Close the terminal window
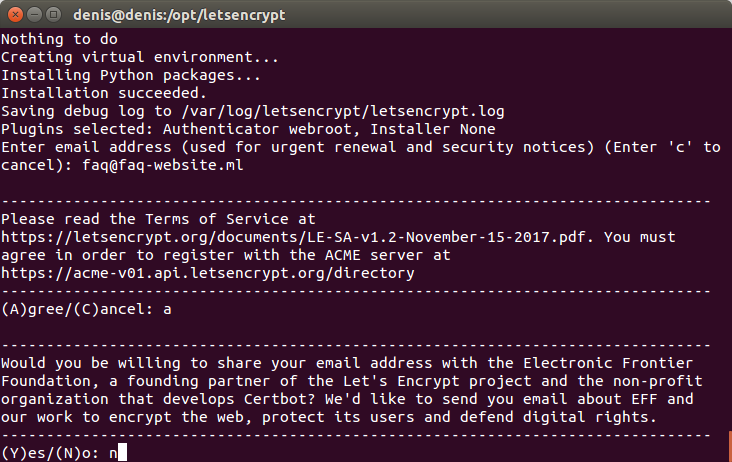This screenshot has height=462, width=732. 15,15
